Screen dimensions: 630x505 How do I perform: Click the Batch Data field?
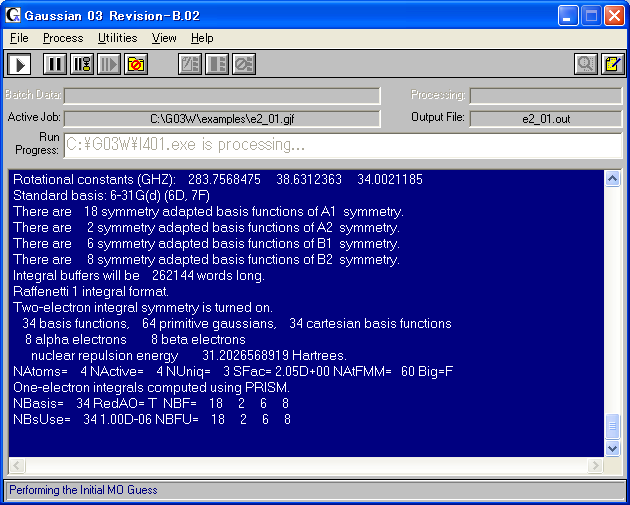(x=222, y=96)
